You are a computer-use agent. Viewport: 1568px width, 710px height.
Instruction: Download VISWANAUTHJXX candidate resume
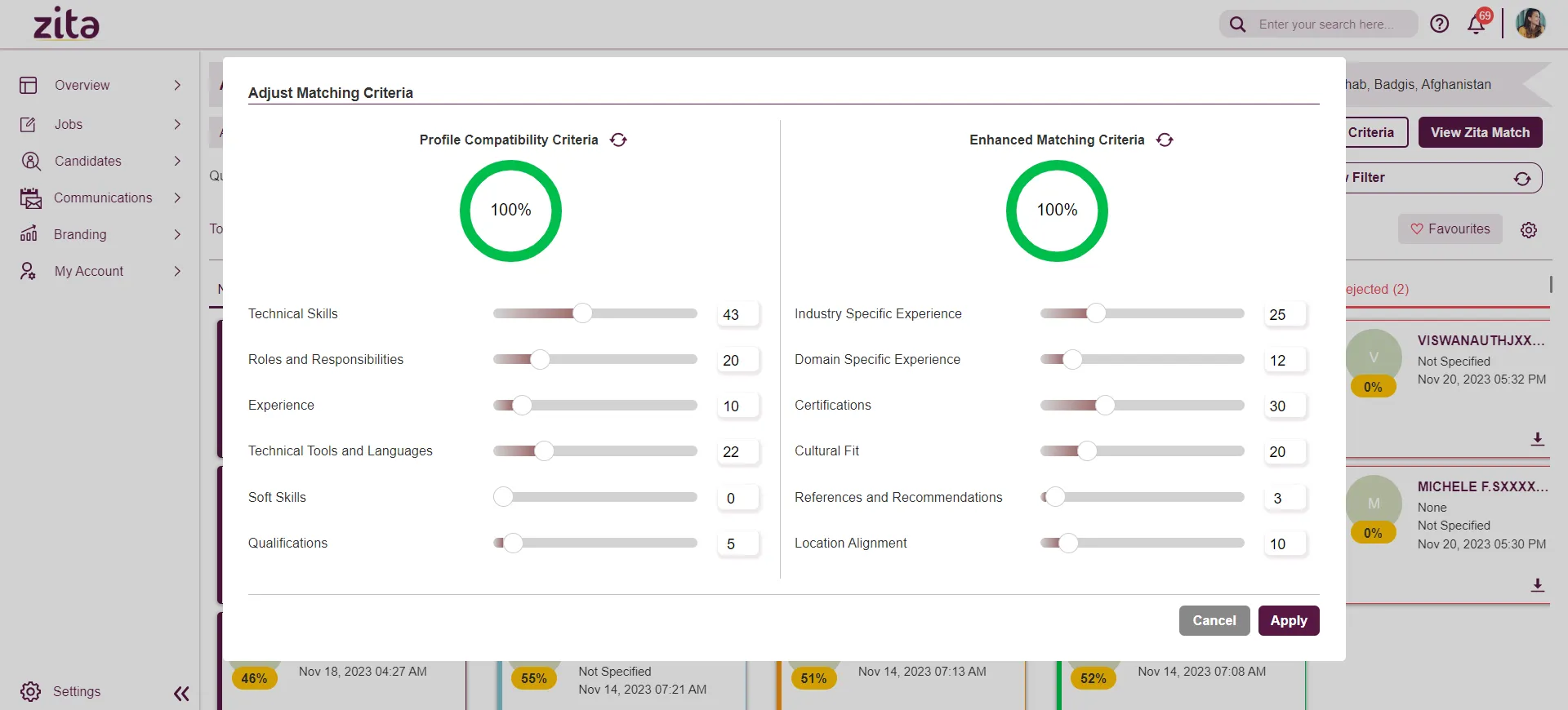tap(1538, 439)
